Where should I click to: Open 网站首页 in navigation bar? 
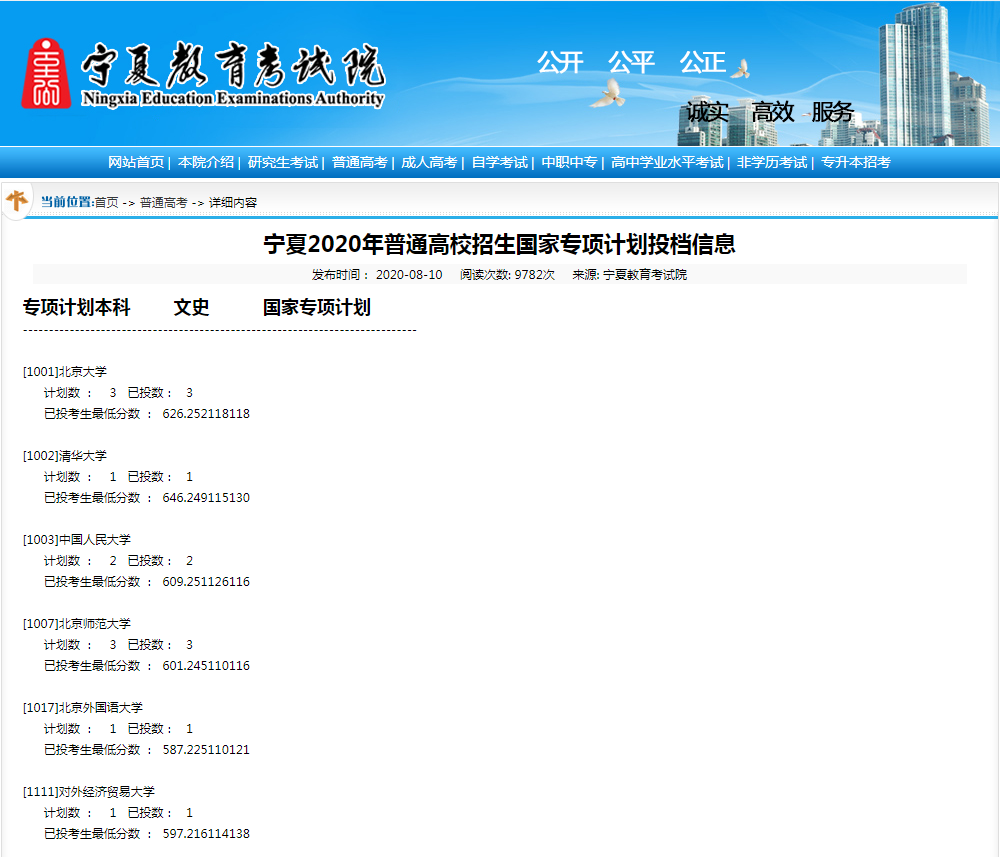(x=136, y=163)
